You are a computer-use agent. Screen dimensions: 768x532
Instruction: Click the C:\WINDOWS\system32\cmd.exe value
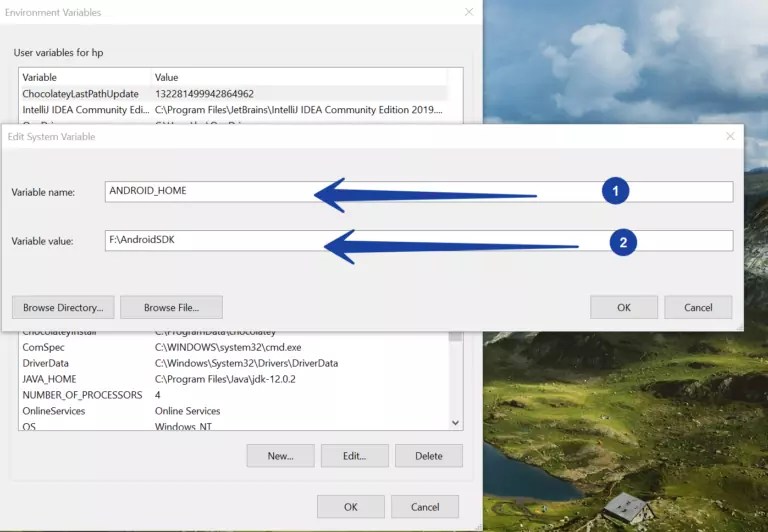pos(228,347)
